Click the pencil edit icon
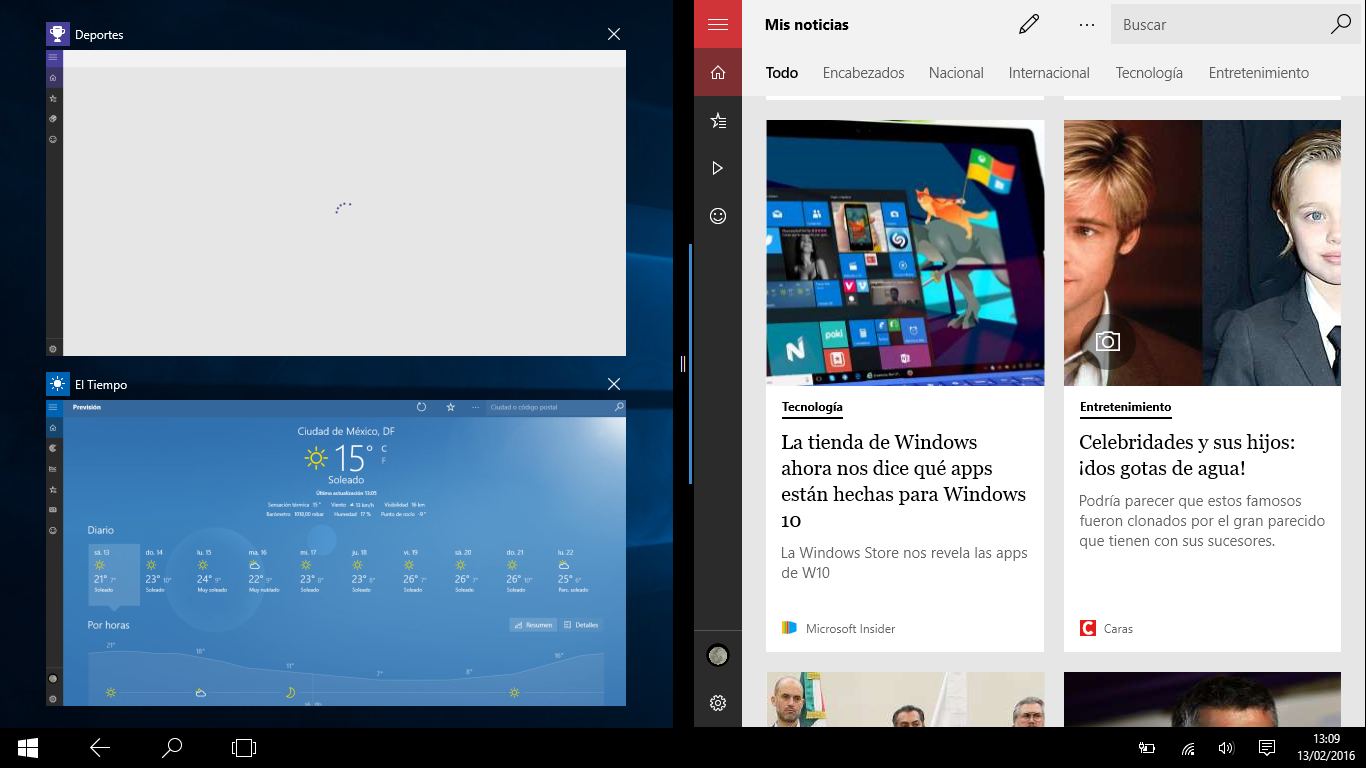Image resolution: width=1366 pixels, height=768 pixels. click(x=1029, y=25)
